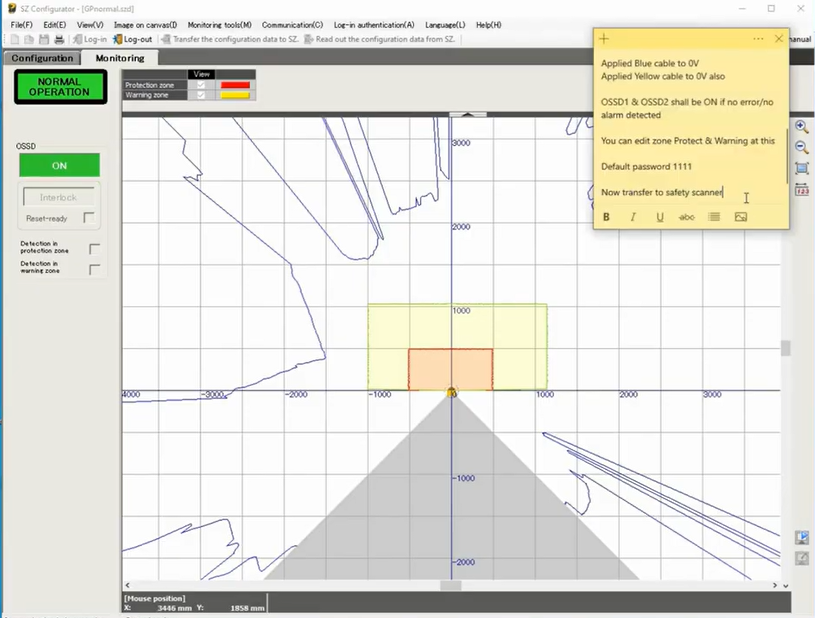Toggle bullet list in sticky note

click(714, 217)
